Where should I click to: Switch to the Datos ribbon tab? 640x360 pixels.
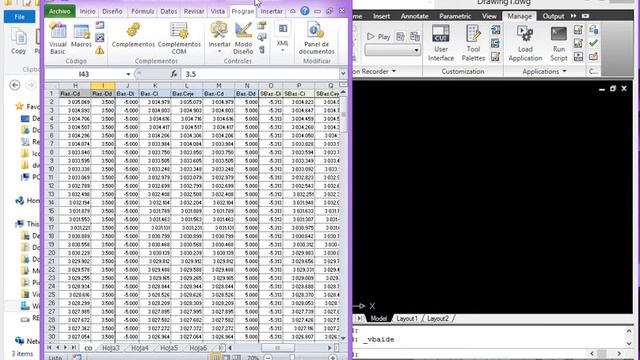click(169, 11)
